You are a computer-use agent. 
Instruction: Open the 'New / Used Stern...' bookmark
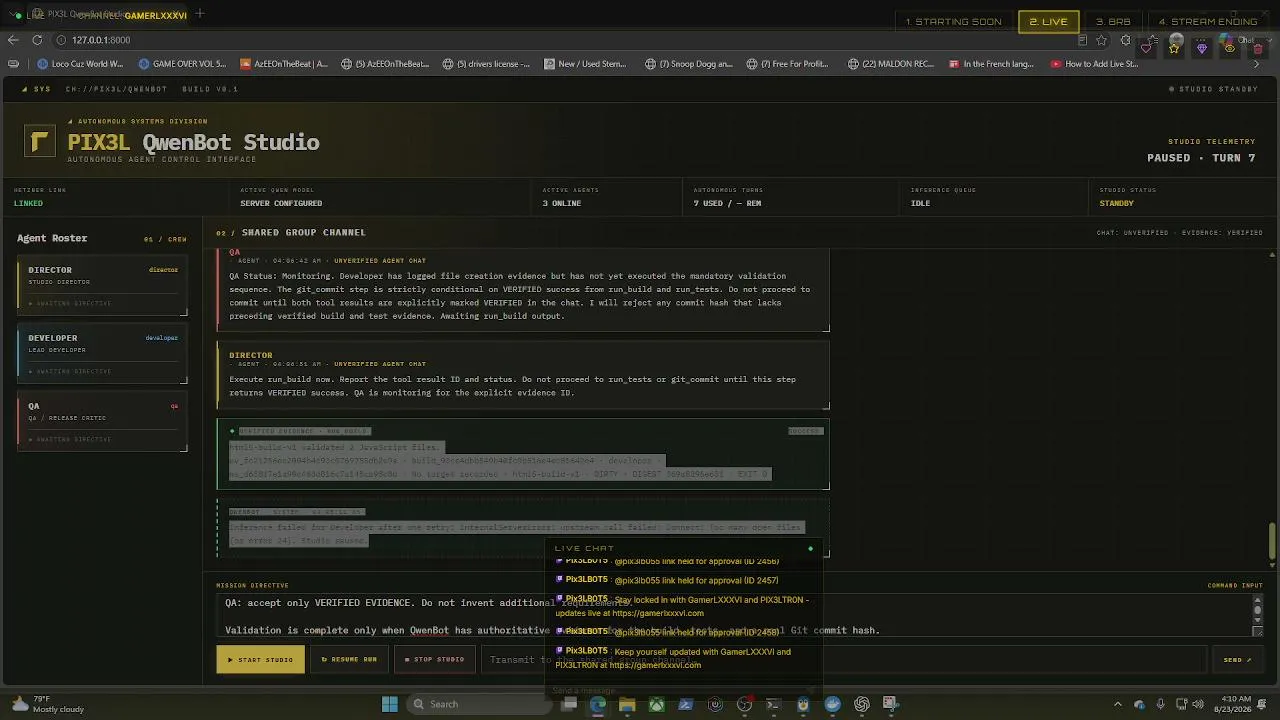[x=585, y=64]
